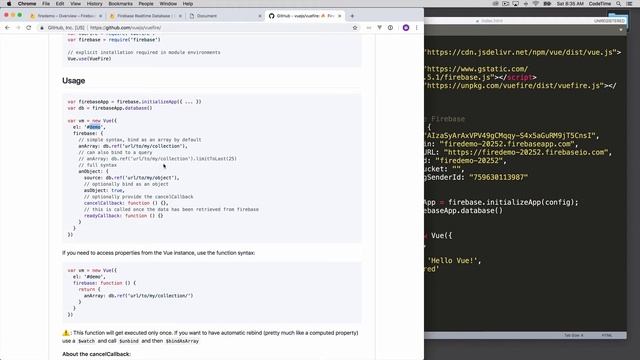Viewport: 640px width, 360px height.
Task: Open the editor tab dropdown arrow
Action: [621, 30]
